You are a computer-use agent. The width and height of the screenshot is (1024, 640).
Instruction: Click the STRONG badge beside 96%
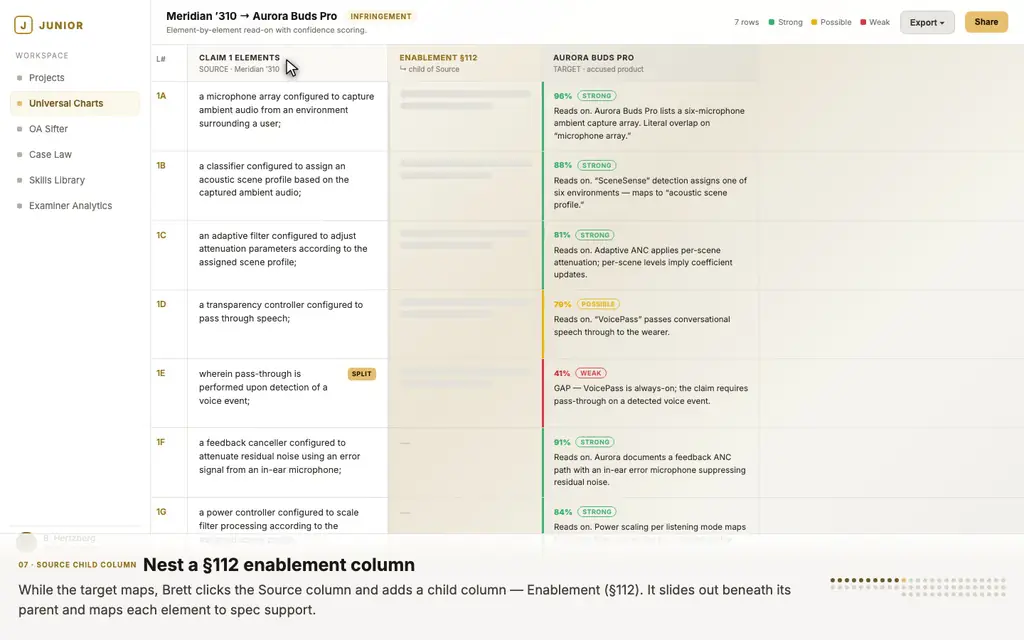tap(596, 96)
